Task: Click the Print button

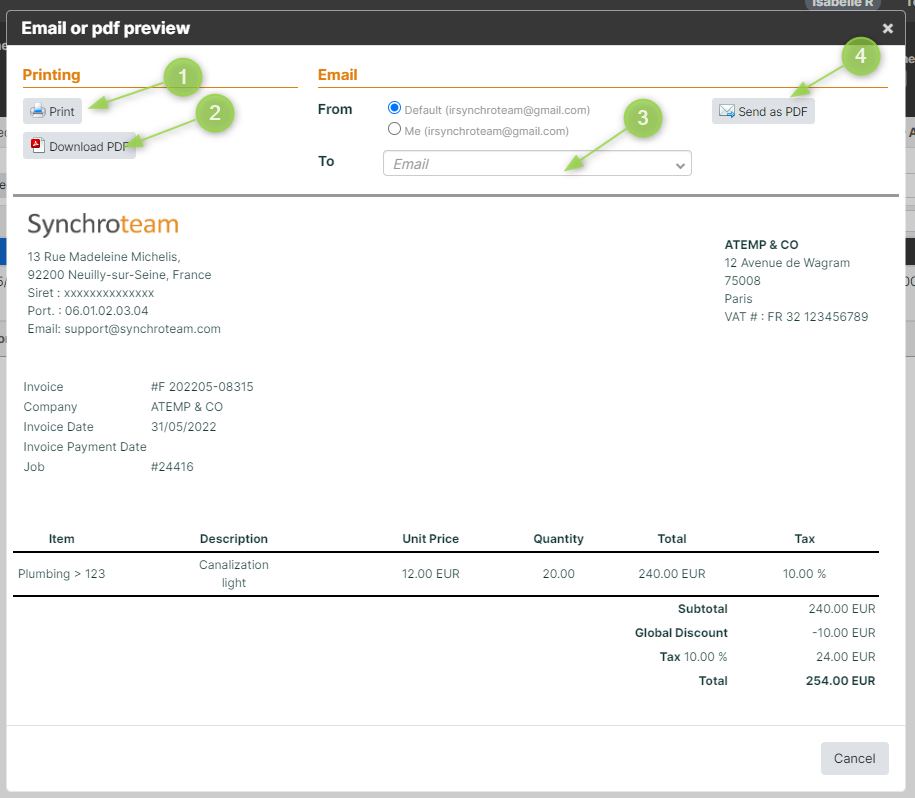Action: [x=53, y=111]
